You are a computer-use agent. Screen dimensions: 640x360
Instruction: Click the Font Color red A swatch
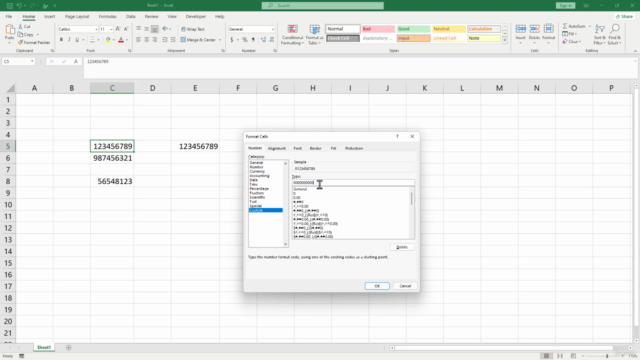click(x=121, y=40)
